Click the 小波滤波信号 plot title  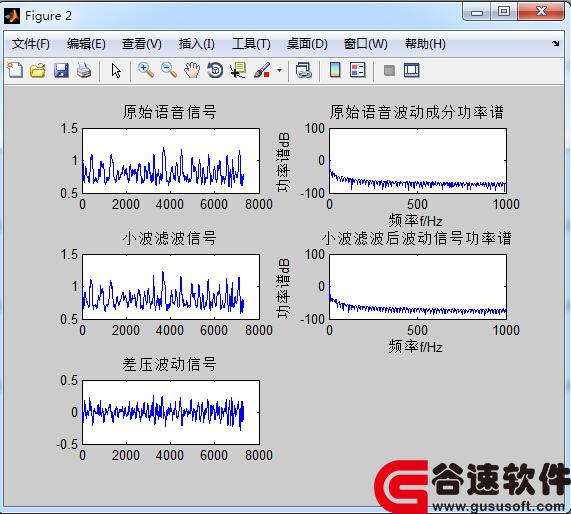point(170,238)
